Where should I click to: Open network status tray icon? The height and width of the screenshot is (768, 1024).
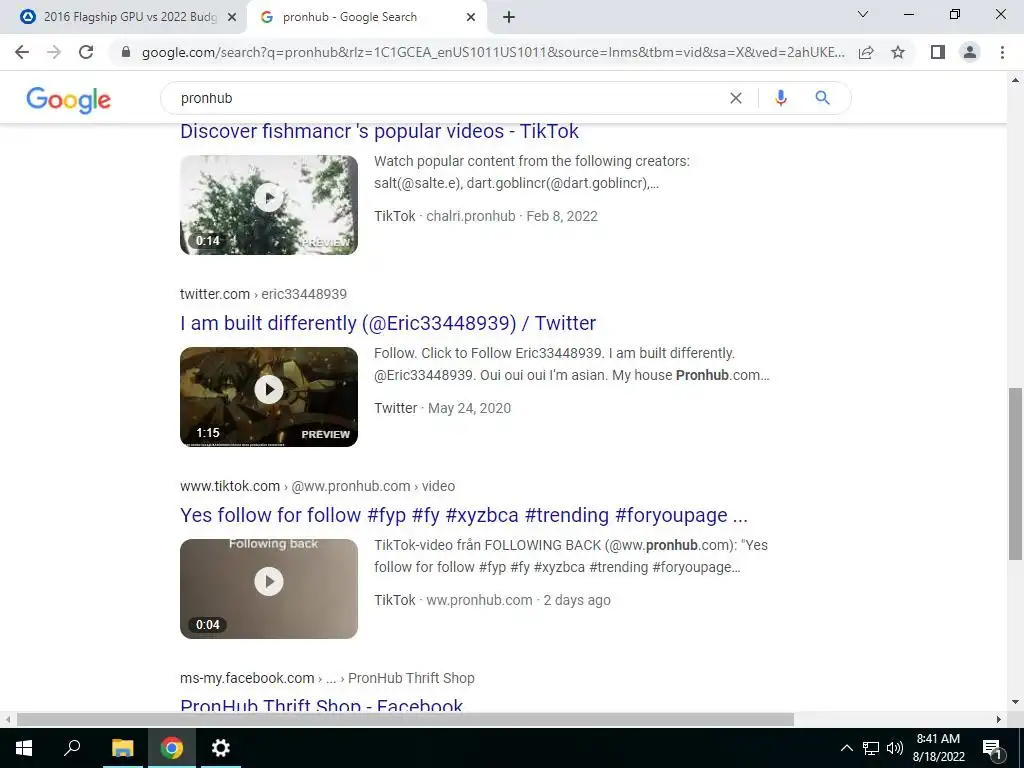pyautogui.click(x=871, y=748)
